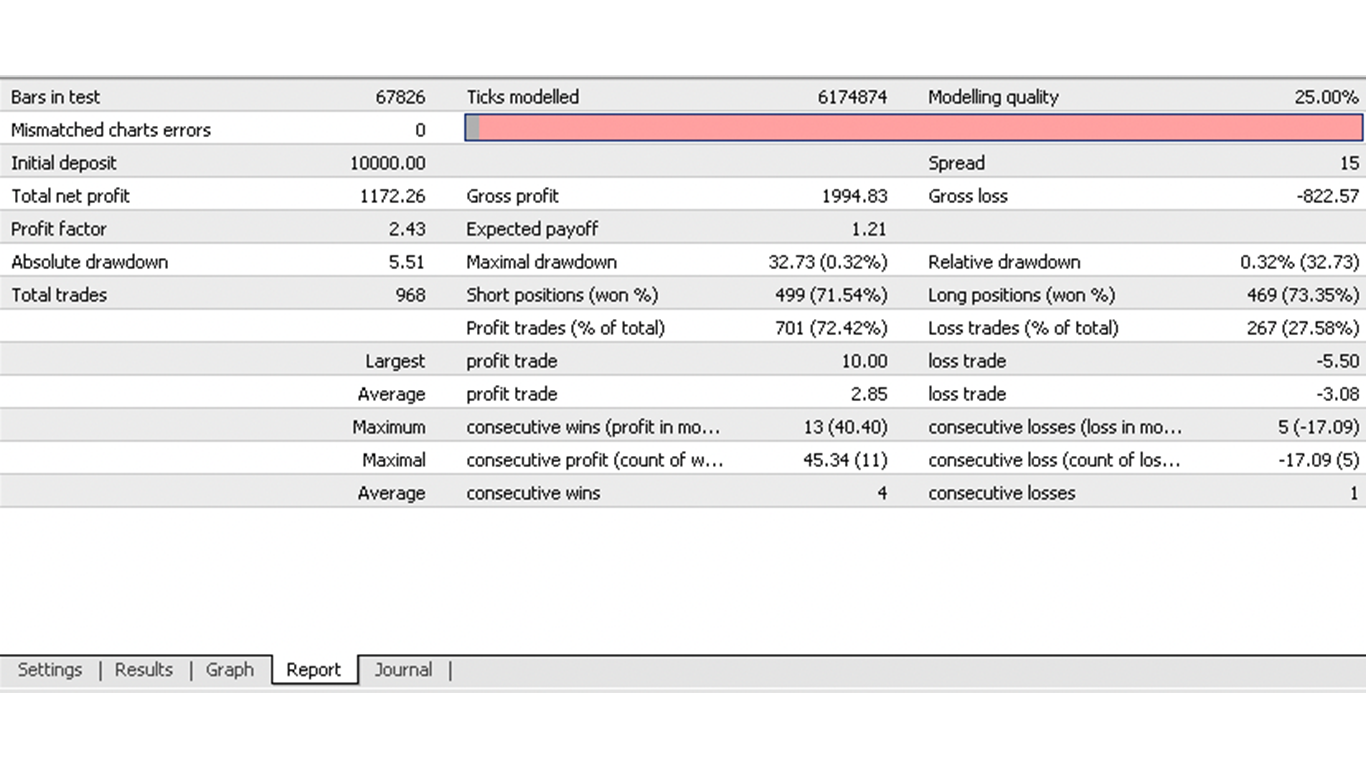
Task: Click the Ticks modelled label
Action: tap(523, 97)
